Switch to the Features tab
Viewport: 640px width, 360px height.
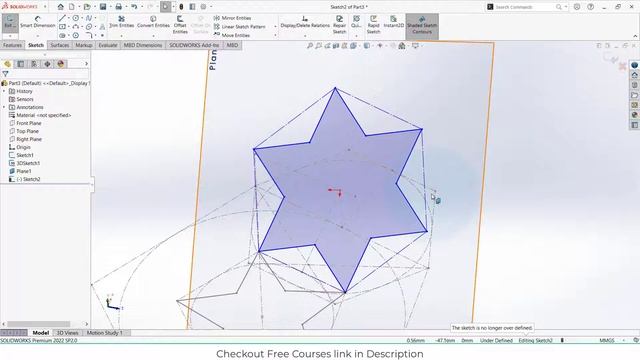pos(12,45)
